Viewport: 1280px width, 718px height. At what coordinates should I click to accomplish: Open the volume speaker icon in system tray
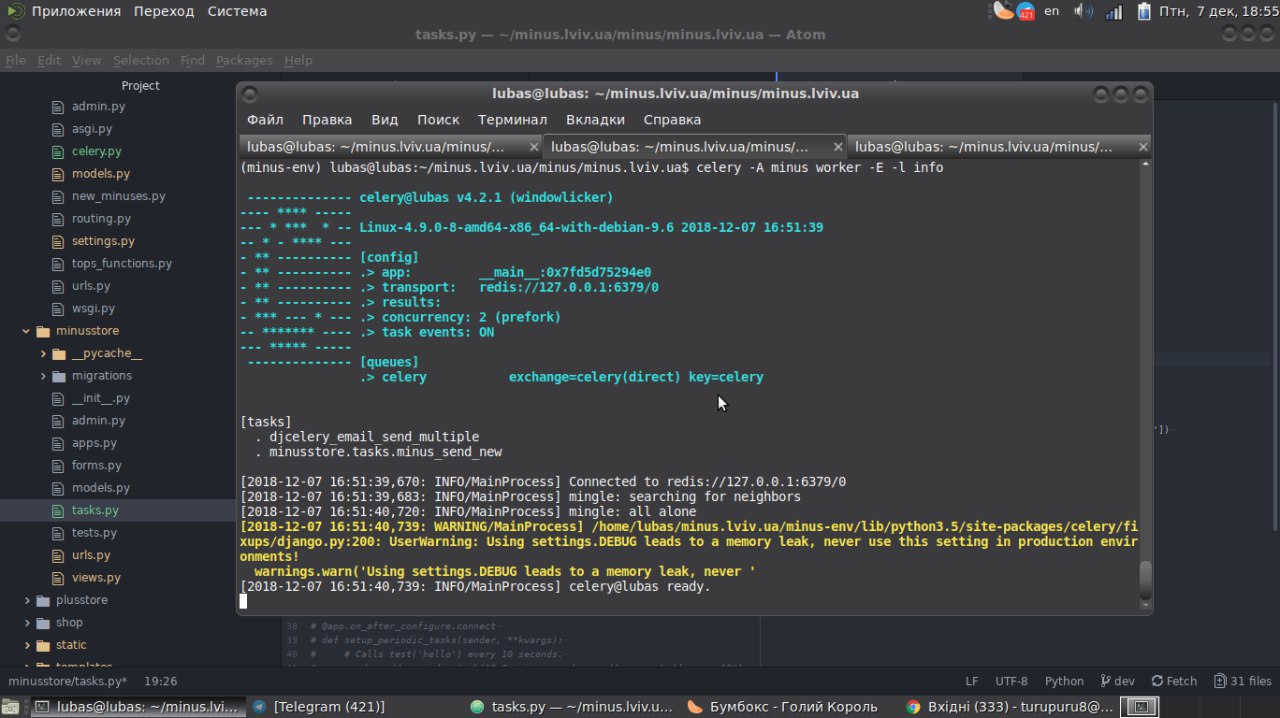point(1083,11)
